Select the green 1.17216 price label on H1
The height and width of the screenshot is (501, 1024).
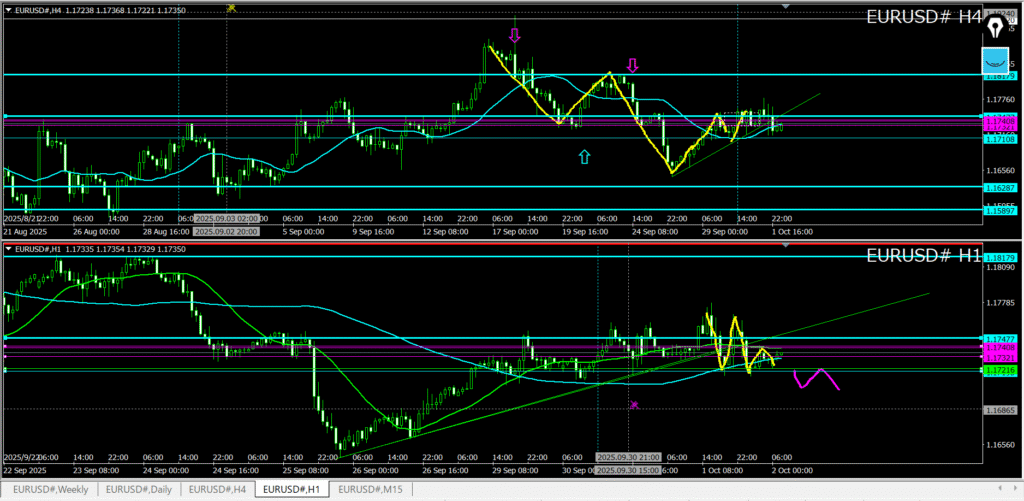click(999, 371)
